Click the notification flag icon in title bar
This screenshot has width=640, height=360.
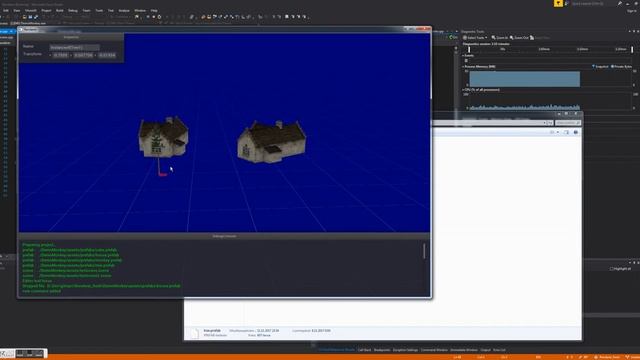(558, 3)
